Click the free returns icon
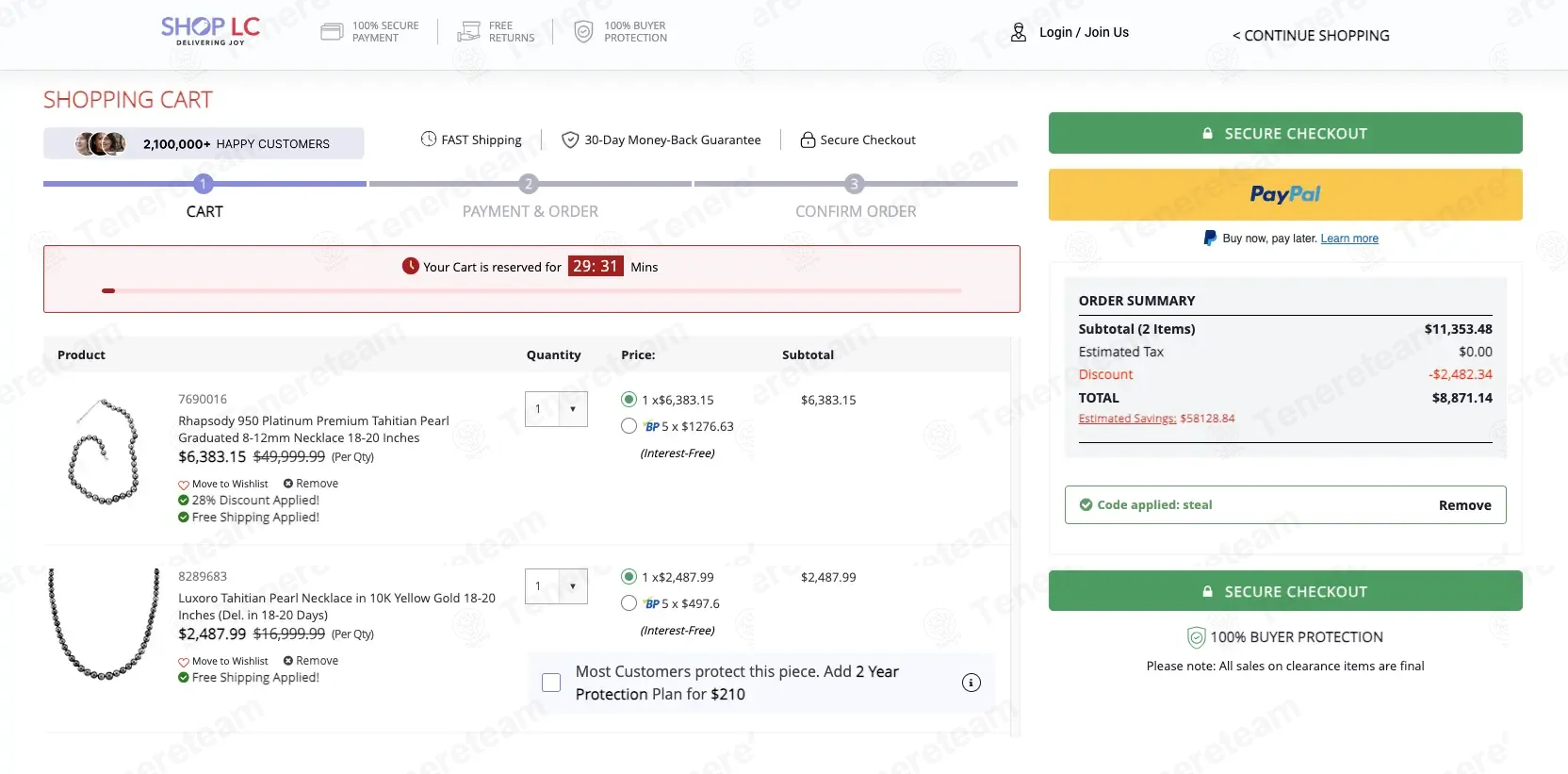The image size is (1568, 774). [x=468, y=32]
